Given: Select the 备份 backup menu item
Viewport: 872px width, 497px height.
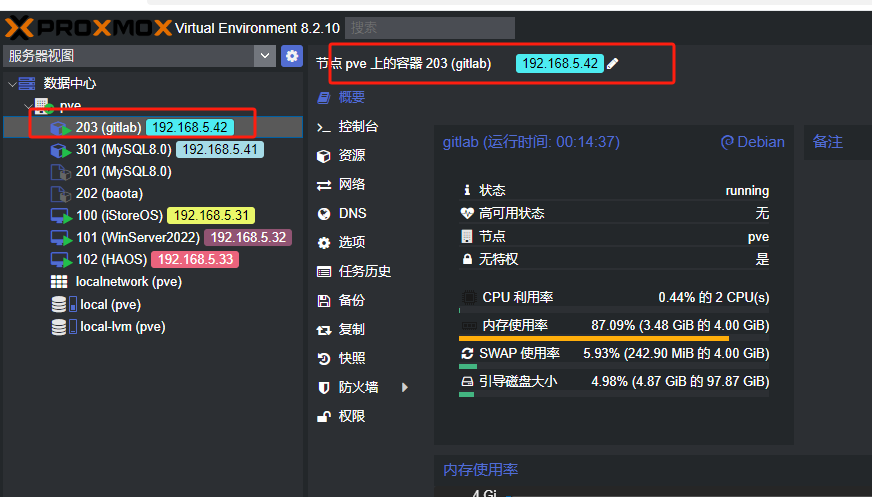Looking at the screenshot, I should coord(351,300).
